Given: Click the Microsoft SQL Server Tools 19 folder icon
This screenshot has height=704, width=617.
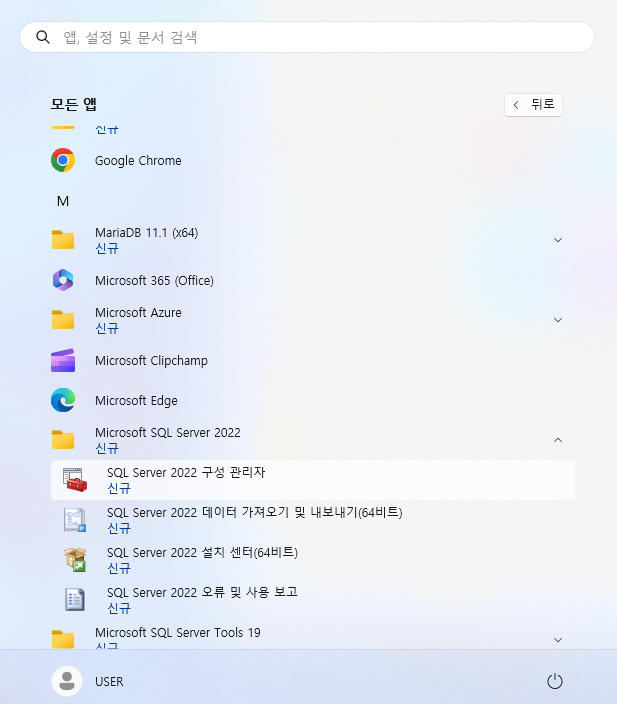Looking at the screenshot, I should (63, 639).
